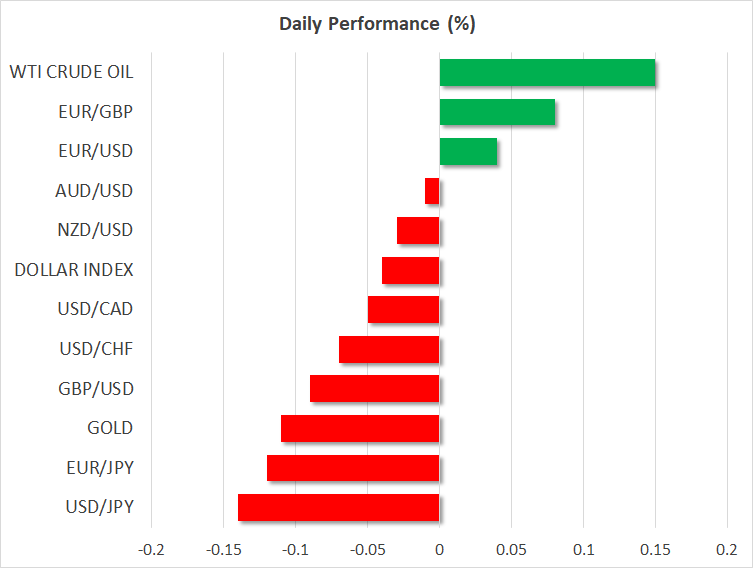Click the 0.15 x-axis tick label
753x568 pixels.
[655, 549]
